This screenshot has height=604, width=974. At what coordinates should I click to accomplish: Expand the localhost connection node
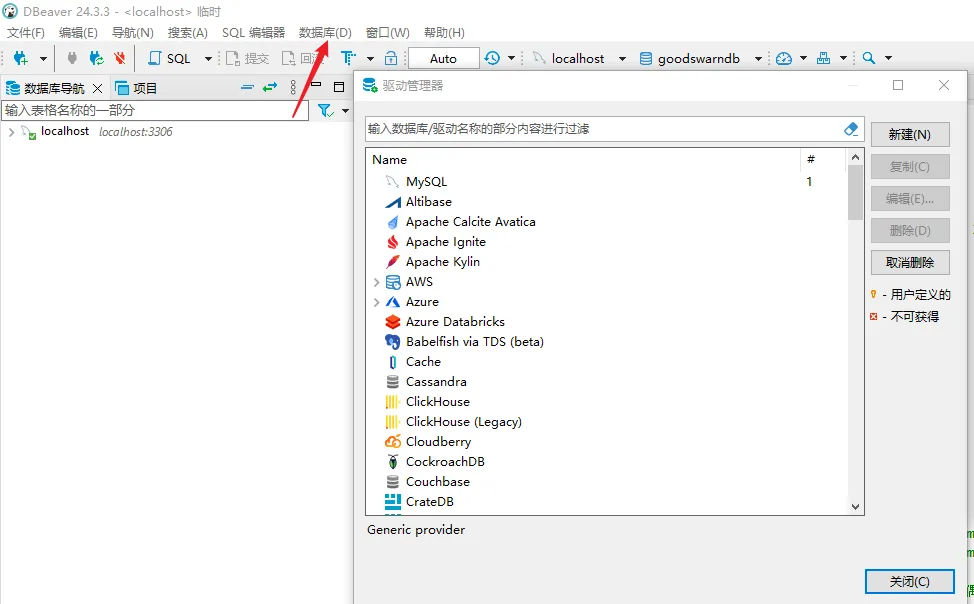tap(11, 132)
